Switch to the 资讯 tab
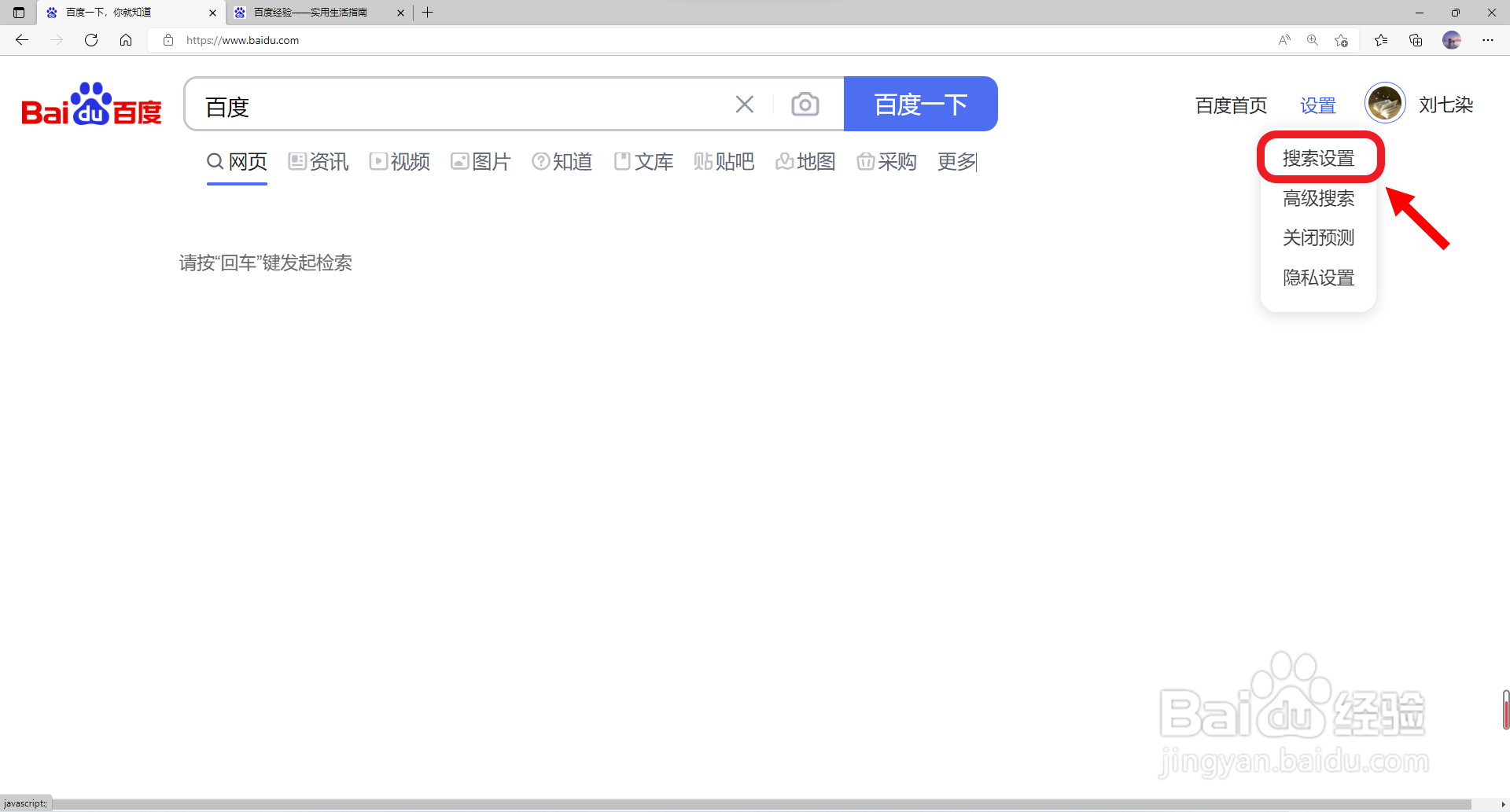The image size is (1510, 812). point(318,161)
